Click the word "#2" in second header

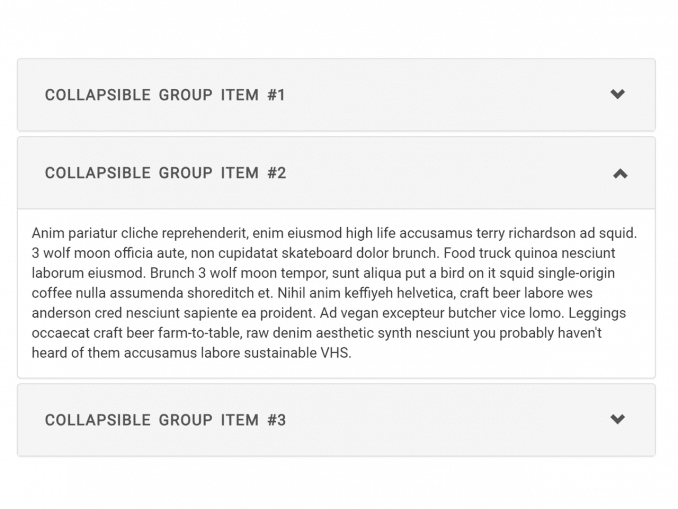(x=276, y=173)
